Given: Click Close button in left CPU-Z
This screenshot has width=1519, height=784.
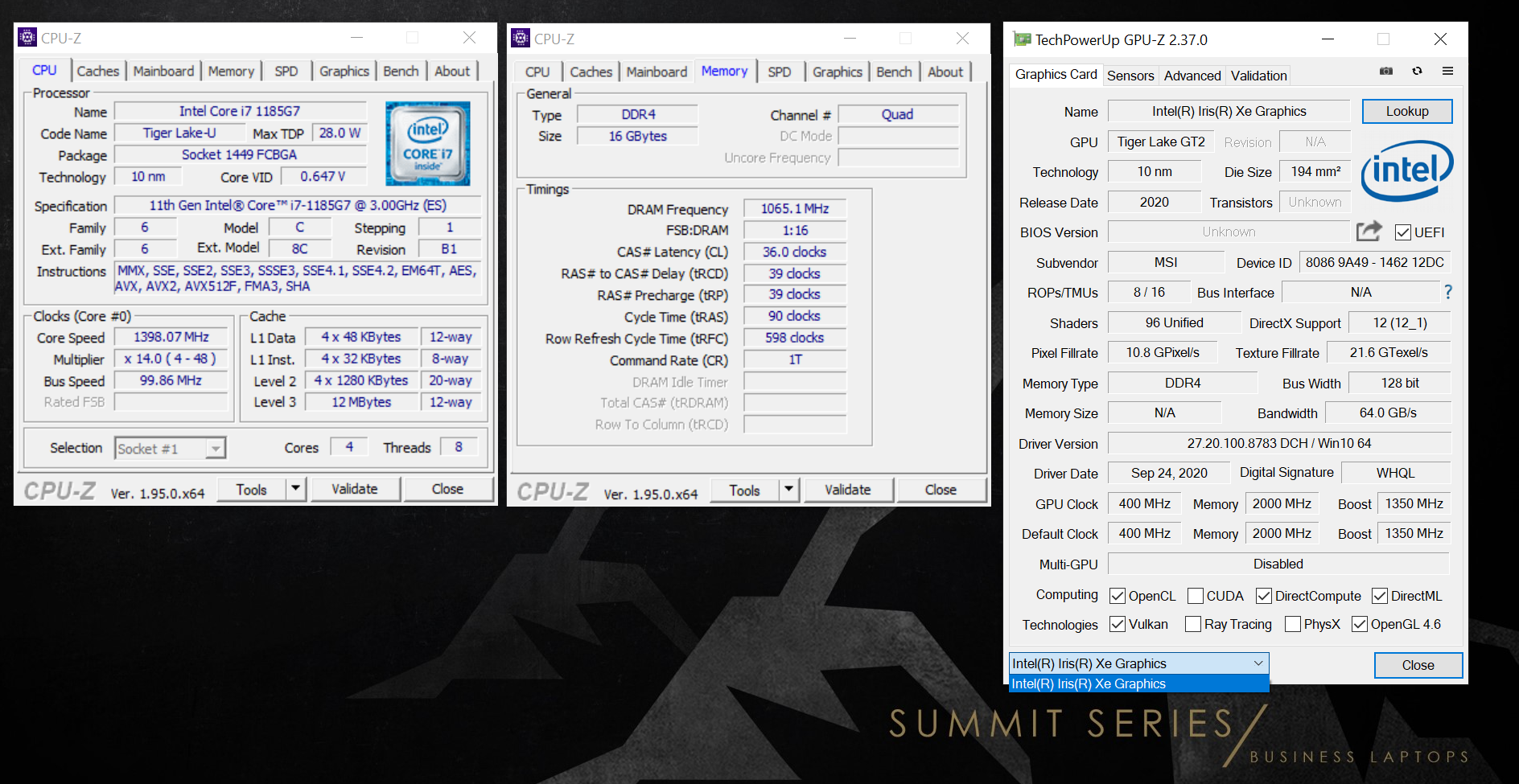Looking at the screenshot, I should [x=447, y=489].
